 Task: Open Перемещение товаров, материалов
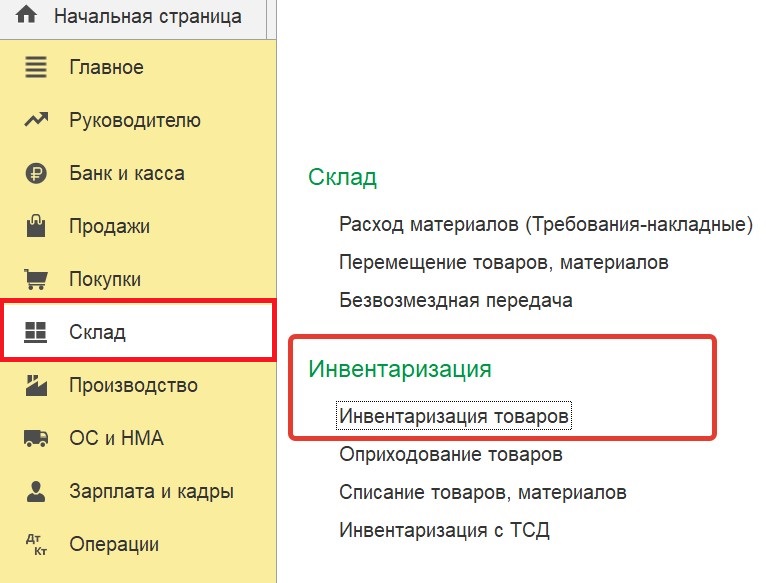point(504,262)
